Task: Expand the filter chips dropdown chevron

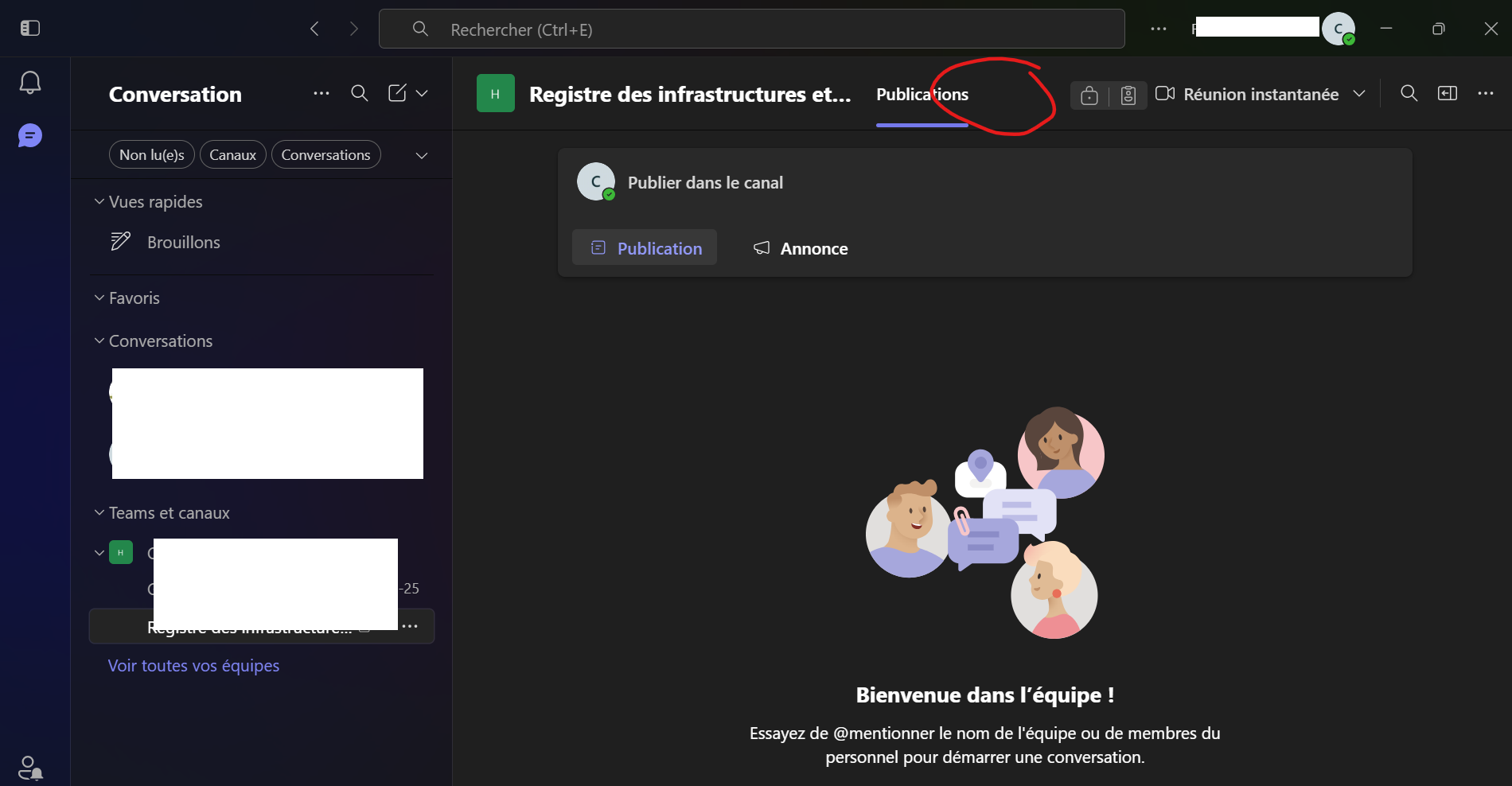Action: click(422, 155)
